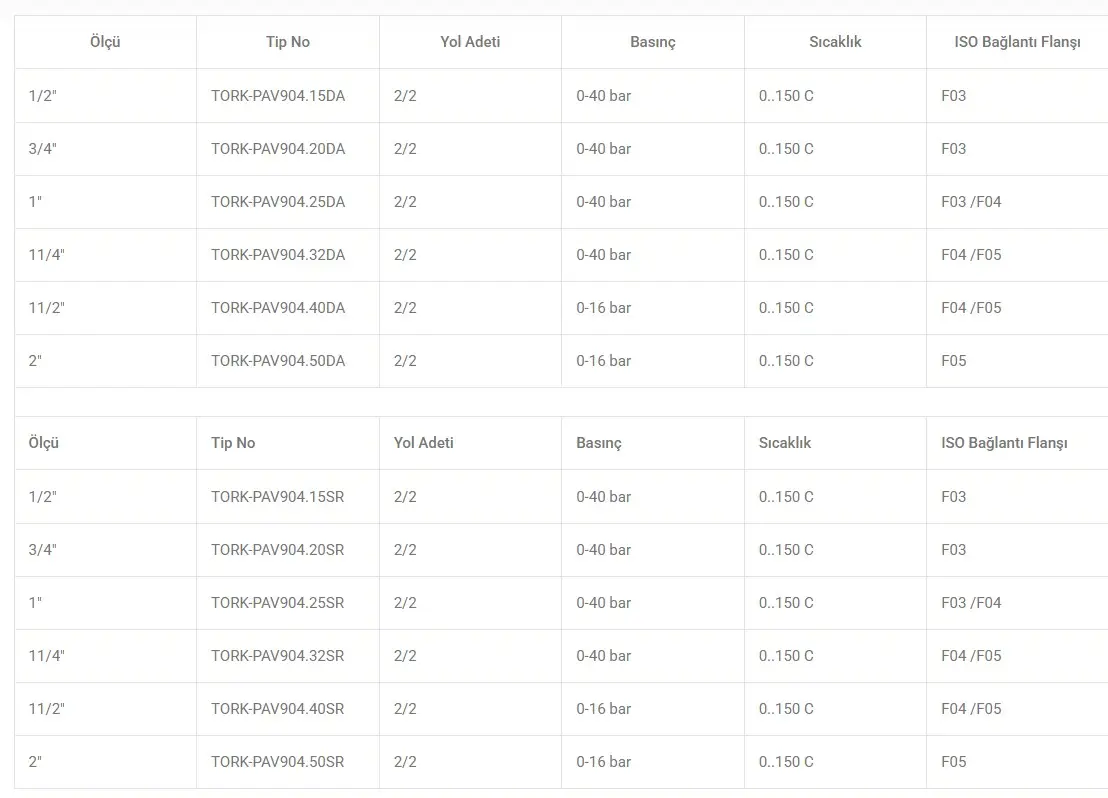This screenshot has width=1108, height=798.
Task: Click the TORK-PAV904.15DA type number cell
Action: [x=278, y=96]
